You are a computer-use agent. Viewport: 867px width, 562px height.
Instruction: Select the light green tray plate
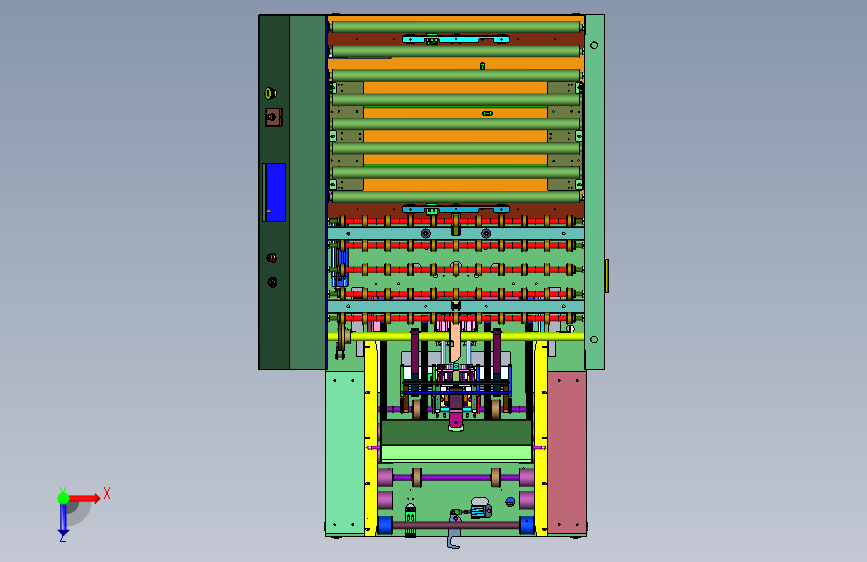click(456, 454)
